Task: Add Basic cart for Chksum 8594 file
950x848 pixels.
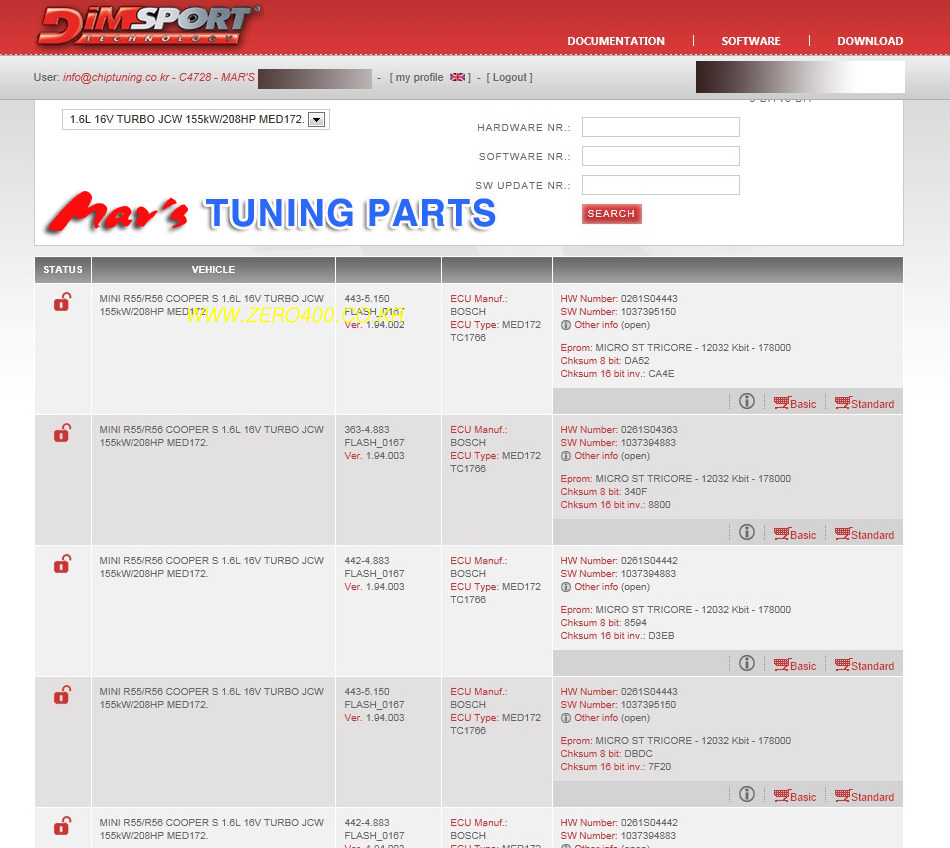Action: click(795, 664)
